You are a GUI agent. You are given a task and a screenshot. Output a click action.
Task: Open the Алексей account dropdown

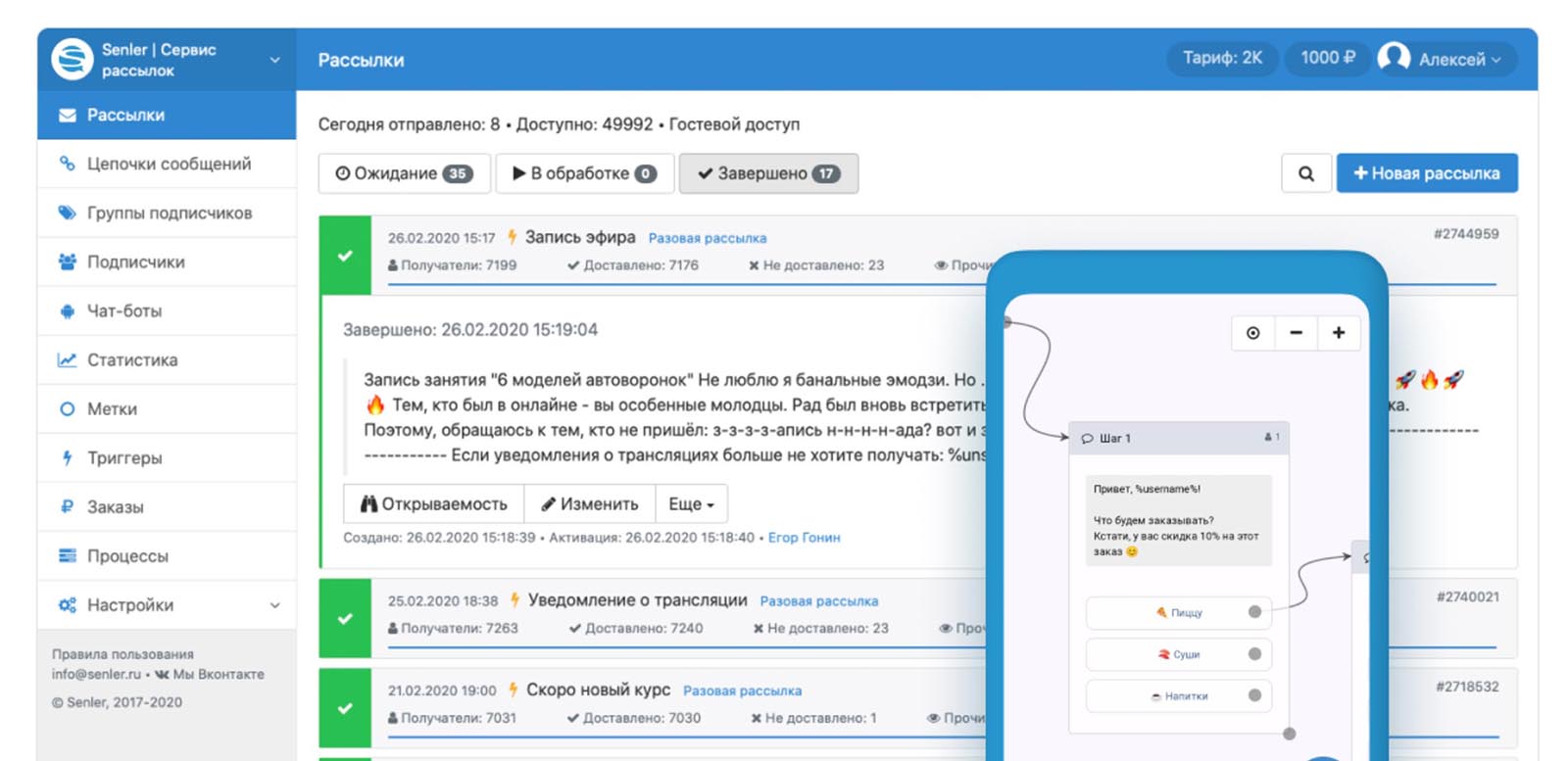[x=1459, y=60]
